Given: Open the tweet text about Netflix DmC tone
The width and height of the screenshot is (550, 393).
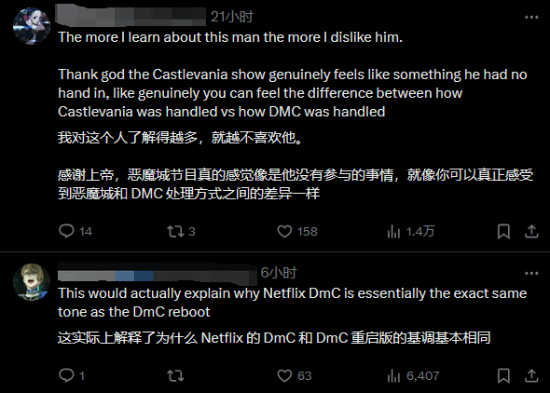Looking at the screenshot, I should [293, 302].
